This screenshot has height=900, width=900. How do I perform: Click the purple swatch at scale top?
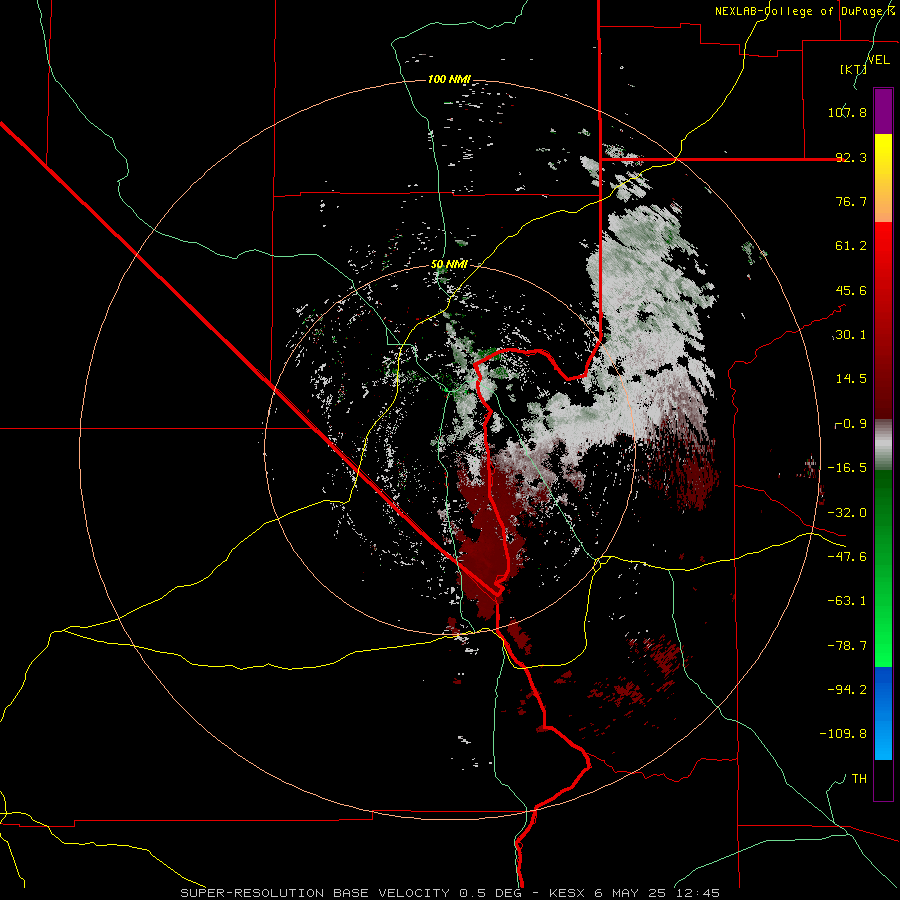tap(883, 111)
